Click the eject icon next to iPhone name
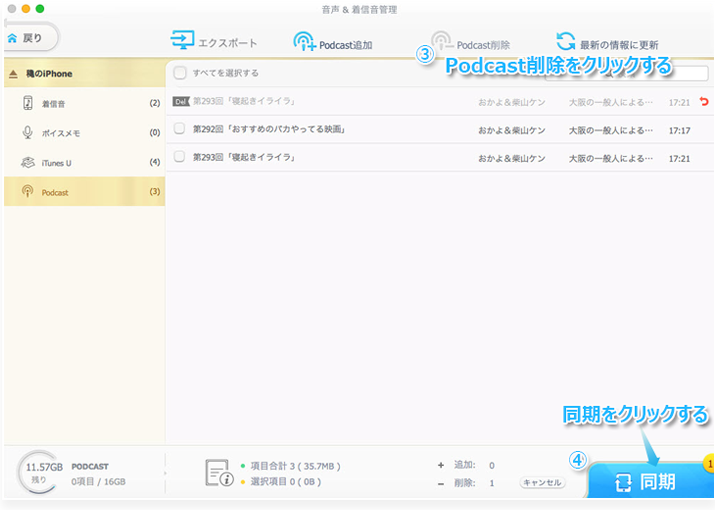Image resolution: width=715 pixels, height=510 pixels. [13, 74]
